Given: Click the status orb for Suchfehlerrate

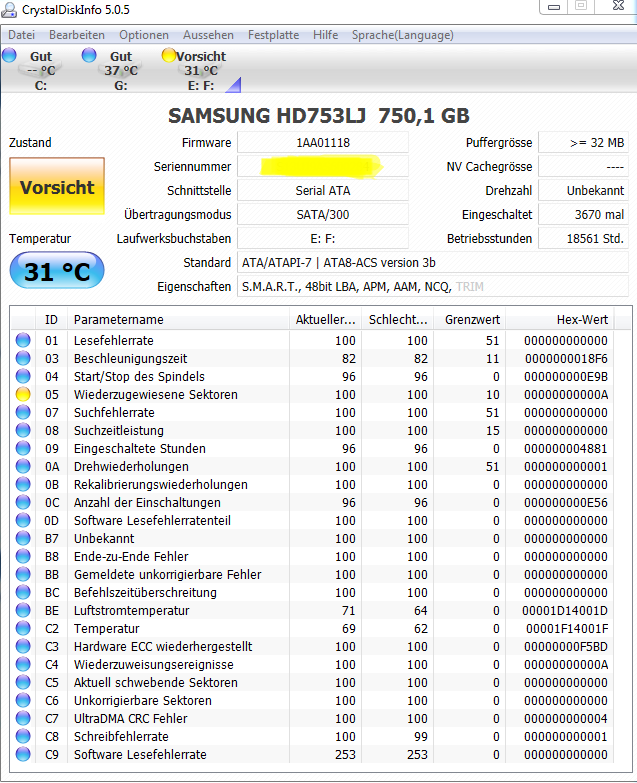Looking at the screenshot, I should coord(23,412).
